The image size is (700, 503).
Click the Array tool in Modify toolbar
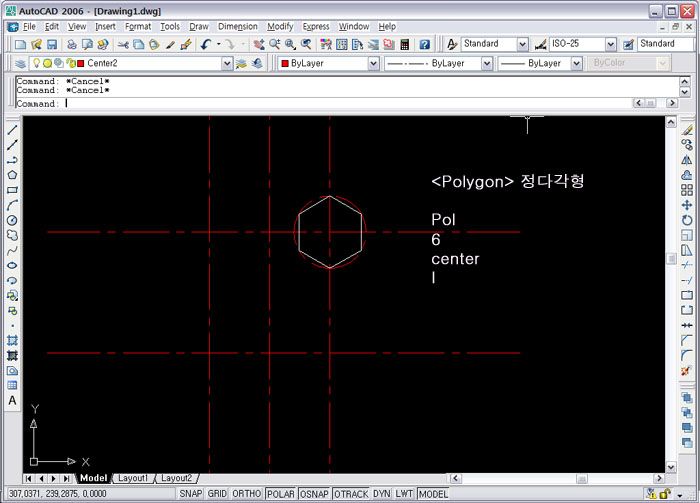(x=687, y=190)
